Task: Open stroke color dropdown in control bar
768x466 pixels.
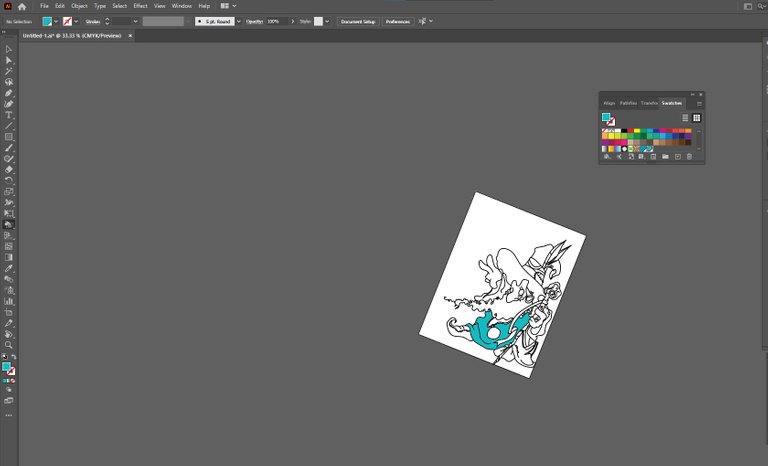Action: coord(76,22)
